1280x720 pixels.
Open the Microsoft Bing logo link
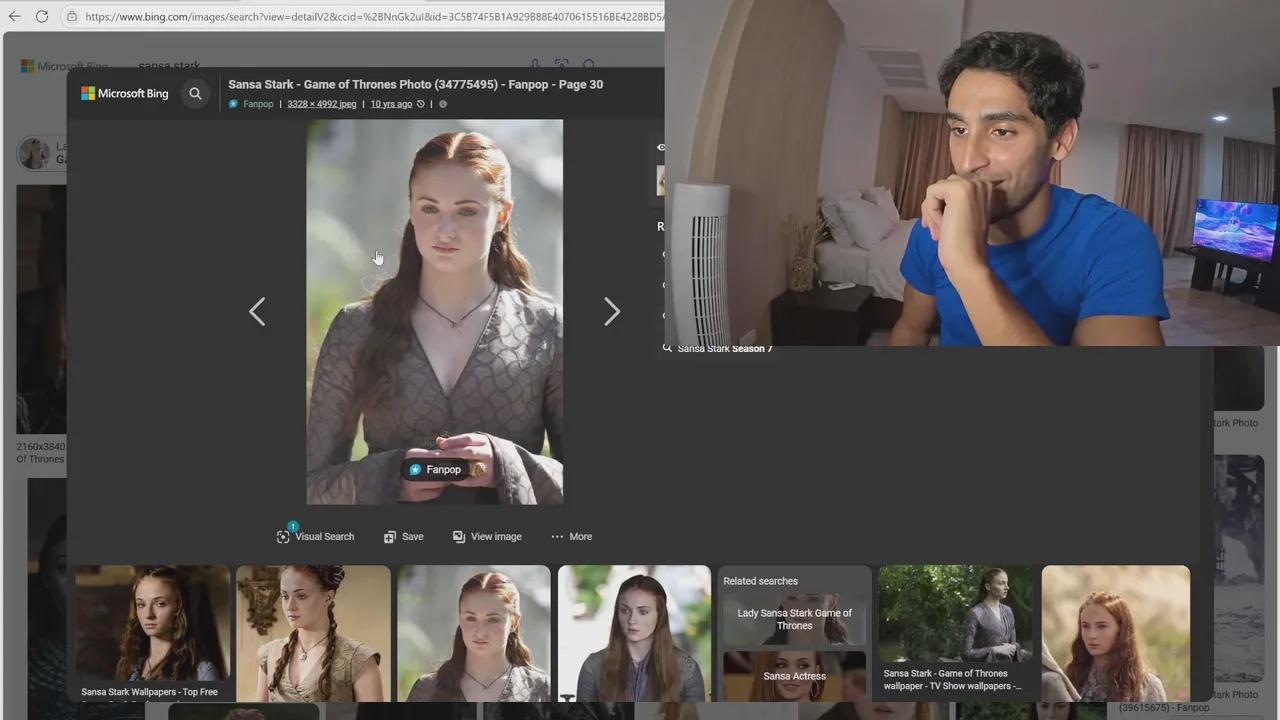pos(125,93)
